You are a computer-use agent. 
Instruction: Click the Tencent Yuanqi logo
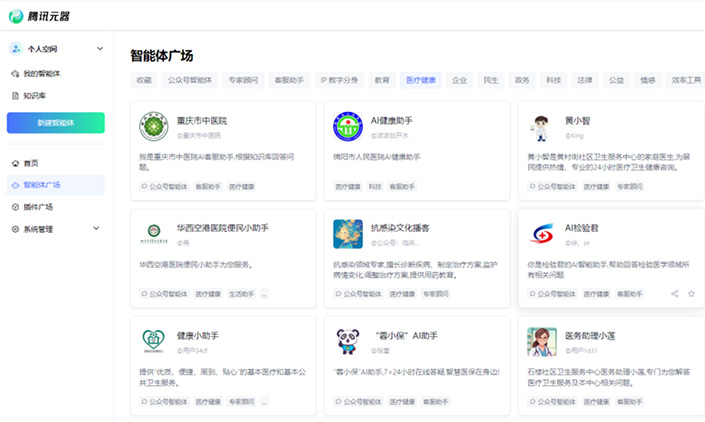pyautogui.click(x=40, y=16)
